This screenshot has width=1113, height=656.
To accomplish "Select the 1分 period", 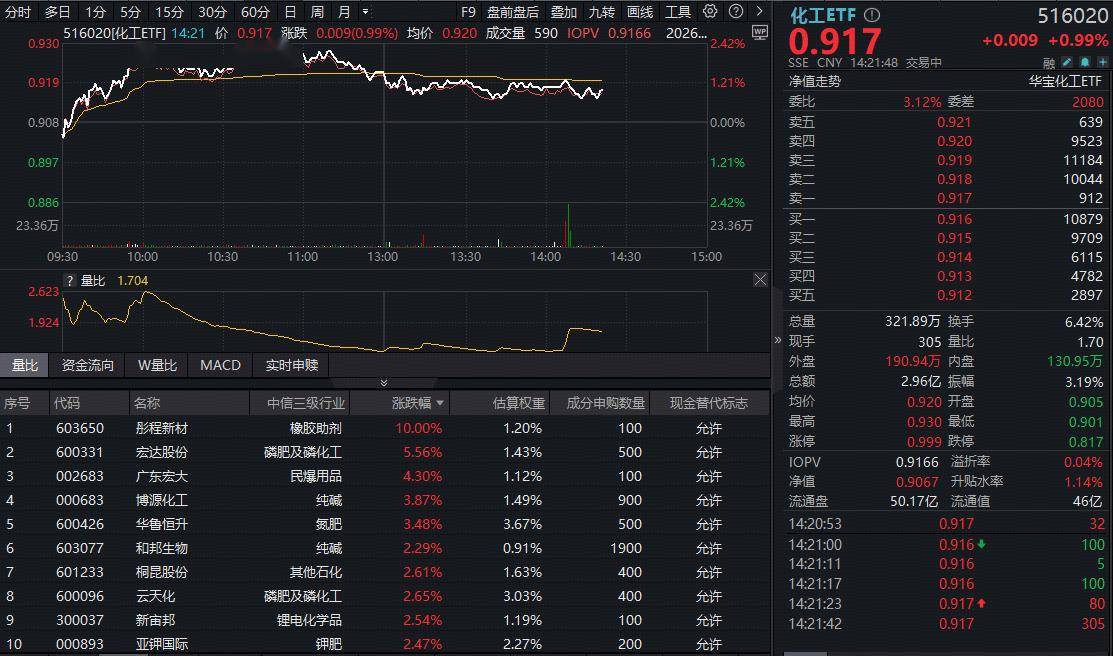I will pyautogui.click(x=96, y=12).
